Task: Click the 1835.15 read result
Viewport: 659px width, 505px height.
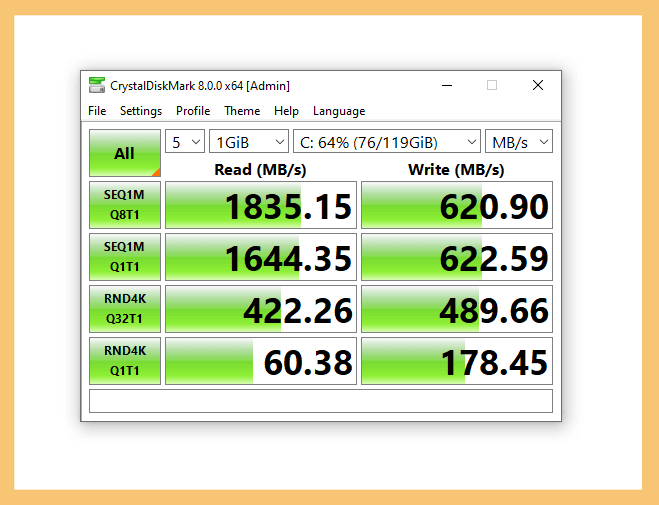Action: point(261,205)
